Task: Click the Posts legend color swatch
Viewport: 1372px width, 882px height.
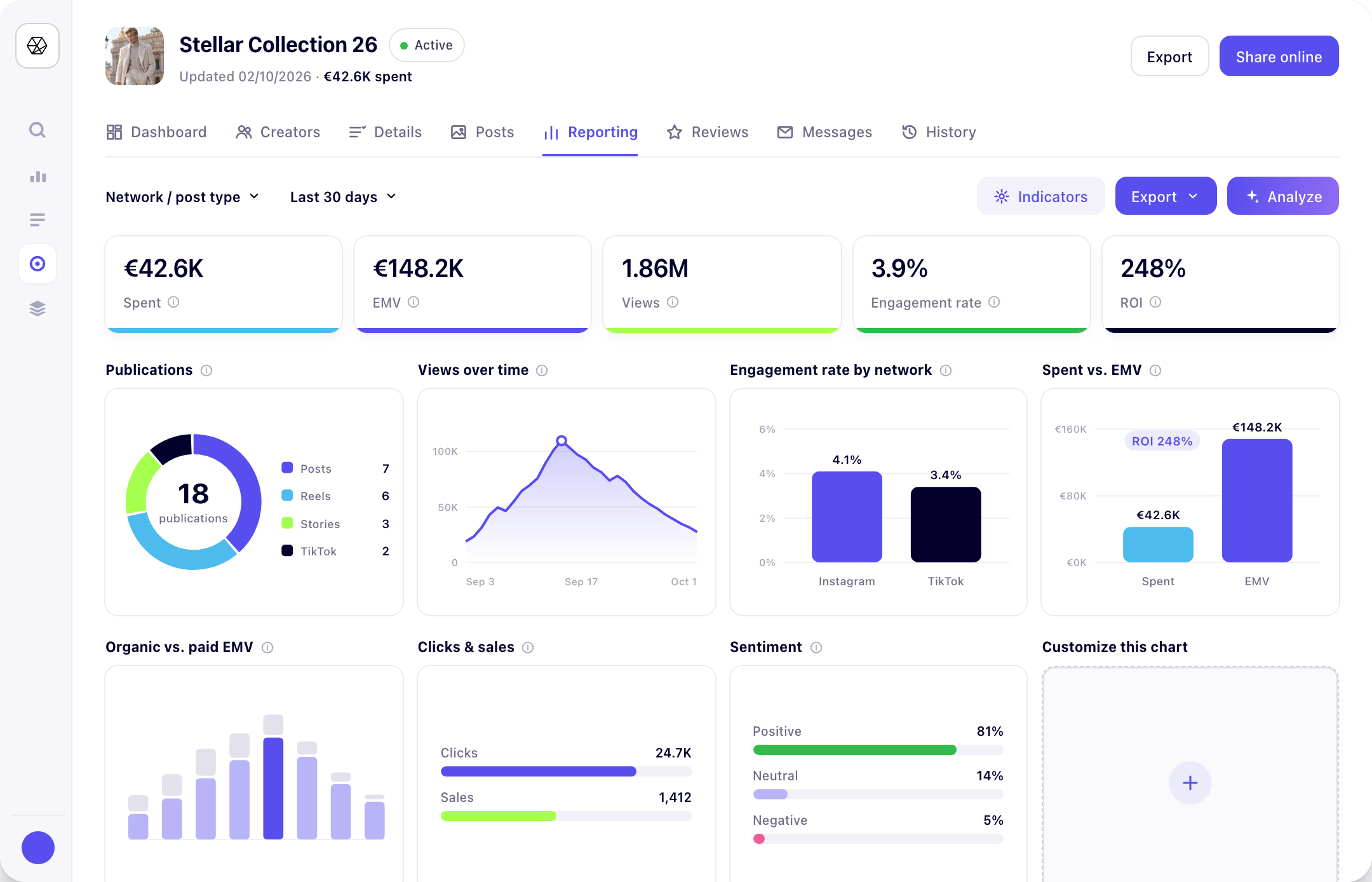Action: click(287, 468)
